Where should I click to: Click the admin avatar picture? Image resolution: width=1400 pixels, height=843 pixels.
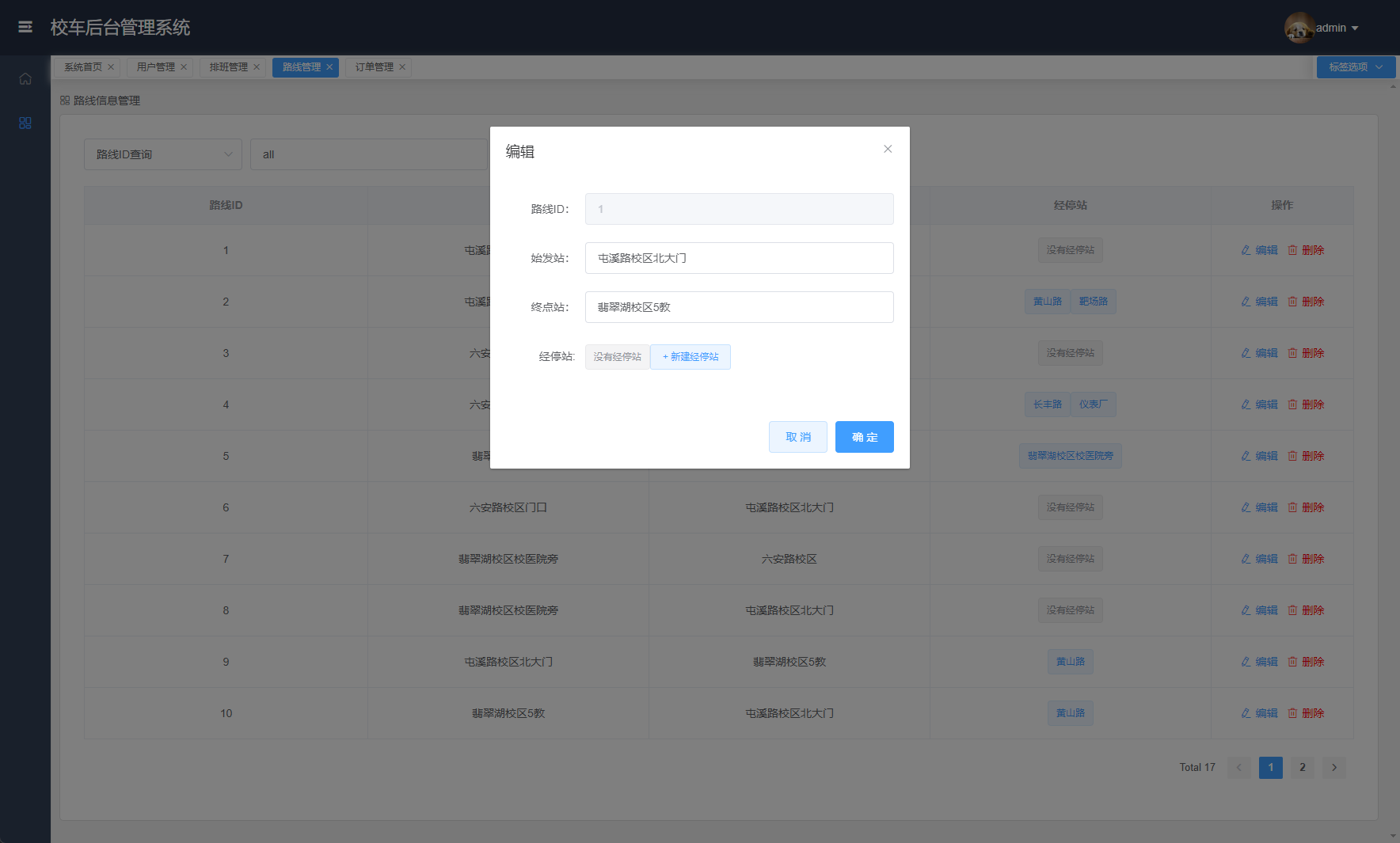tap(1299, 28)
